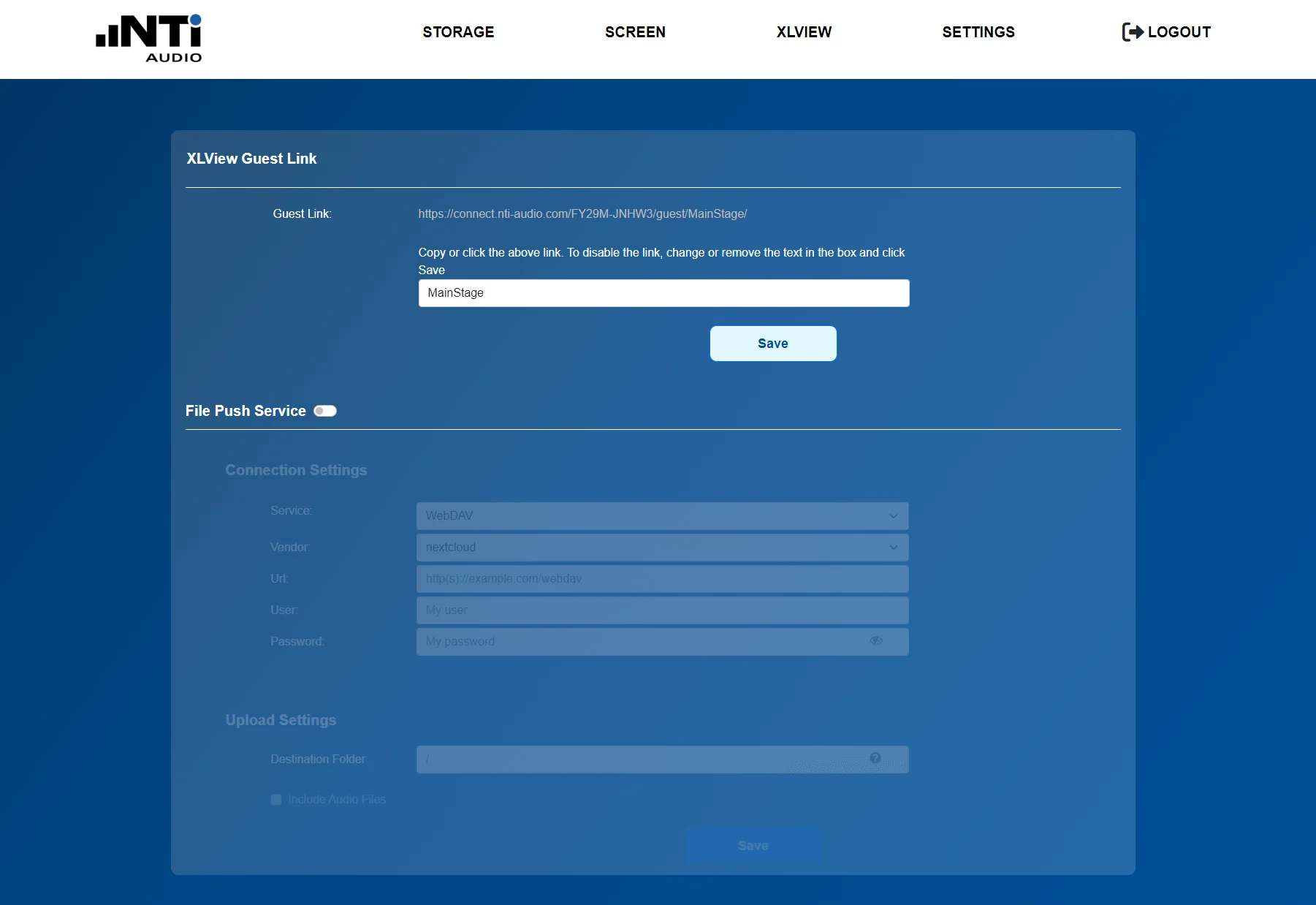The width and height of the screenshot is (1316, 905).
Task: Open the guest link URL
Action: [x=582, y=214]
